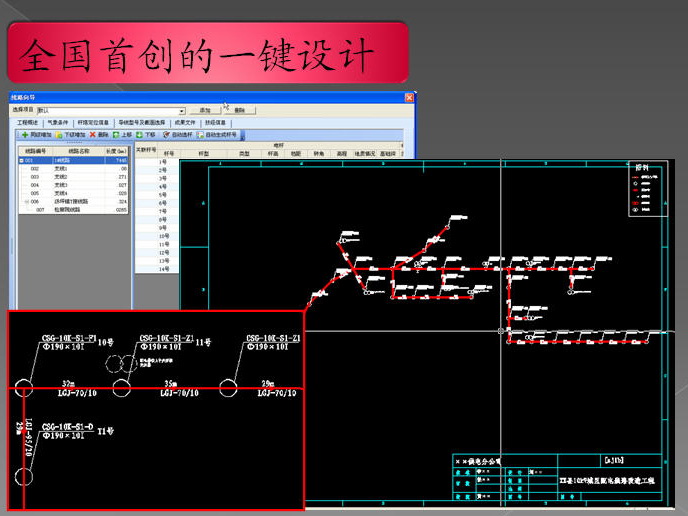Close the line wizard dialog window
The height and width of the screenshot is (516, 688).
[x=409, y=97]
